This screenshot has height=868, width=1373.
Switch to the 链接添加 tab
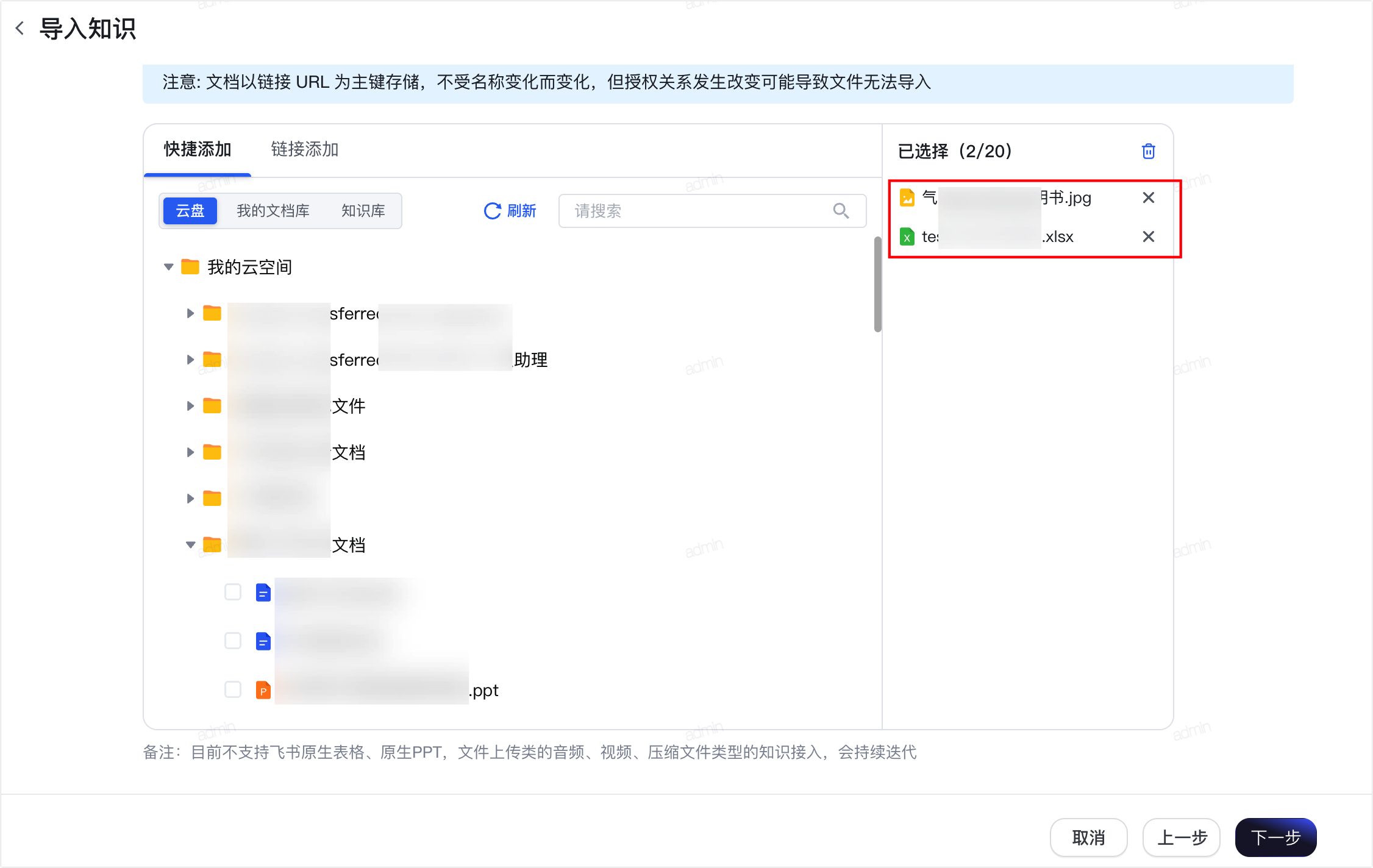304,149
